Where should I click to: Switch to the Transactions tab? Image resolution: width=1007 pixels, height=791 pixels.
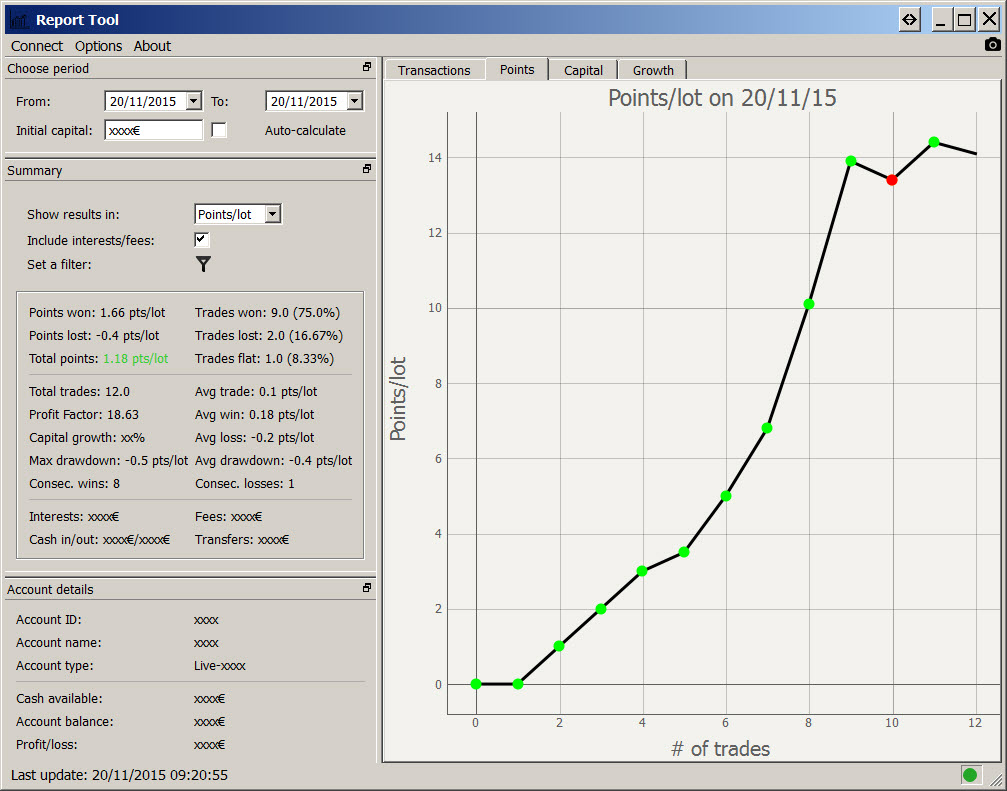[x=434, y=70]
